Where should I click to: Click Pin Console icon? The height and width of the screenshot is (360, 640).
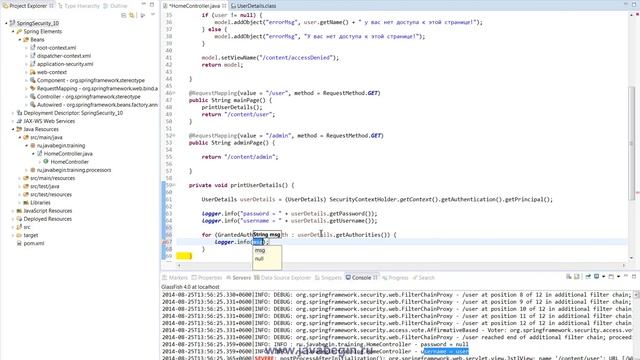[588, 277]
